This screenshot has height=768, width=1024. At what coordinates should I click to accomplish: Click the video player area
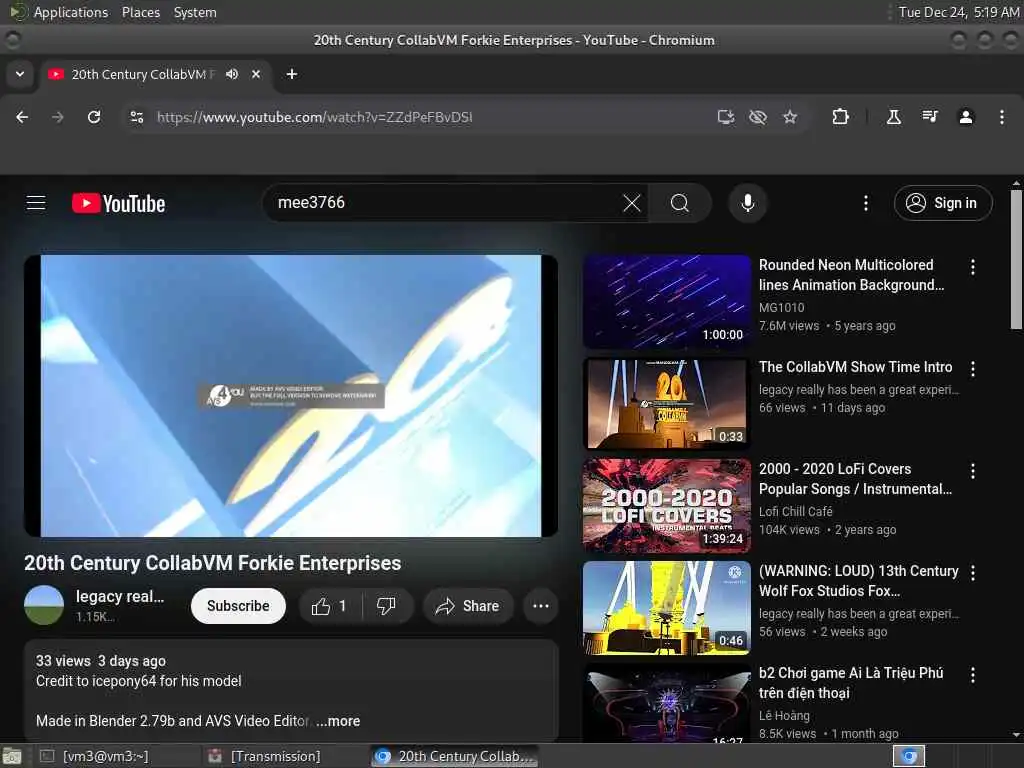291,396
